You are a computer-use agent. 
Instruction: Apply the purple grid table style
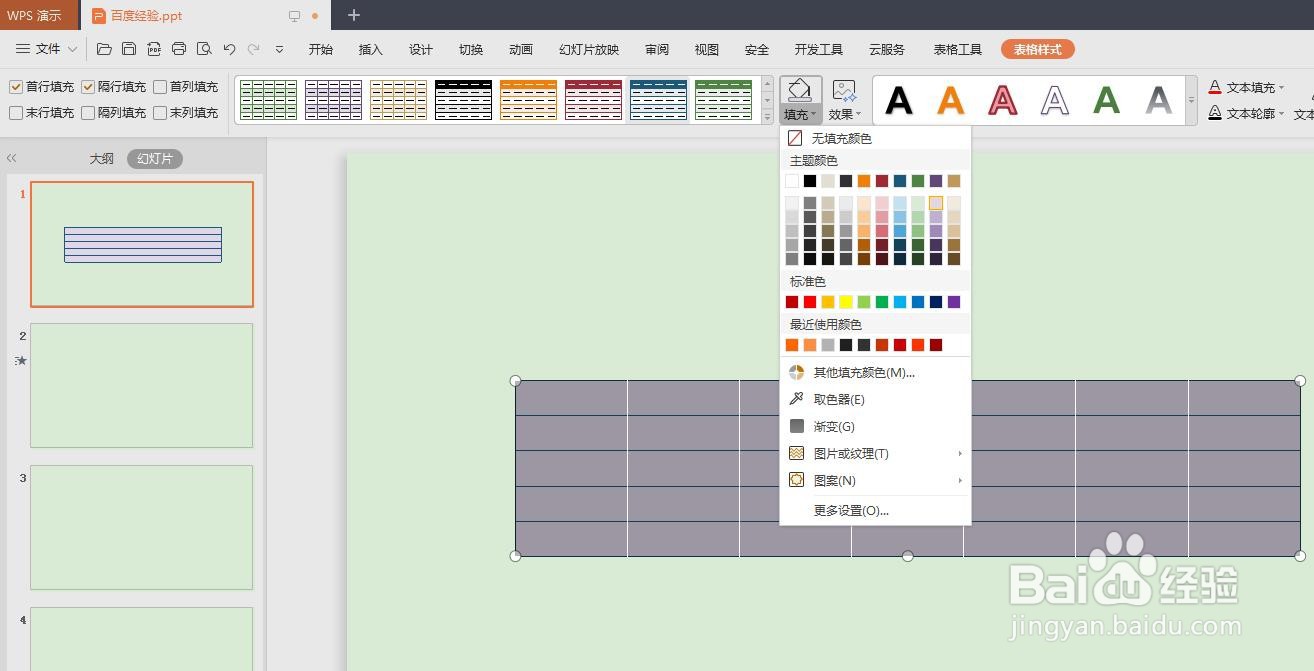click(333, 100)
